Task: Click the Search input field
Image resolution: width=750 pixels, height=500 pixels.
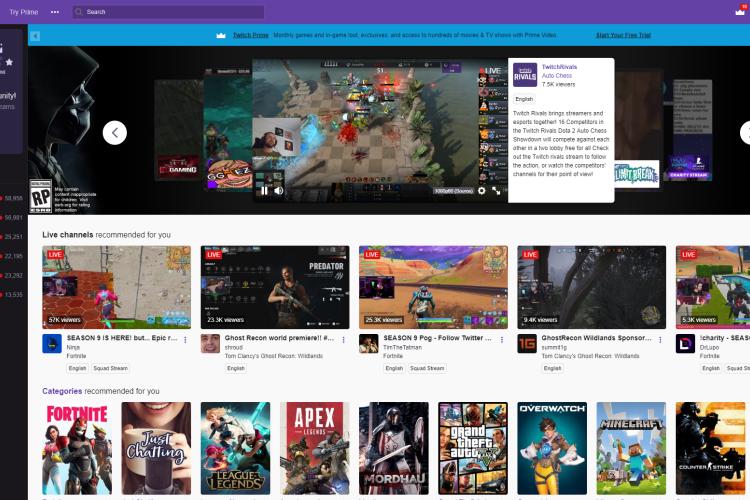Action: [x=168, y=12]
